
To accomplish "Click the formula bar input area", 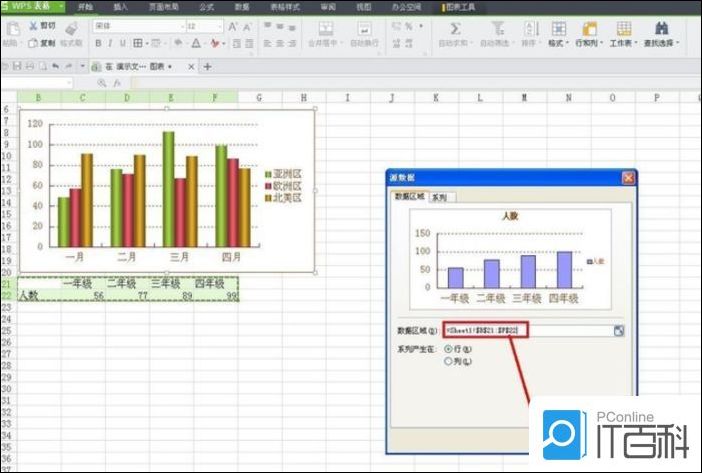I will pos(414,83).
